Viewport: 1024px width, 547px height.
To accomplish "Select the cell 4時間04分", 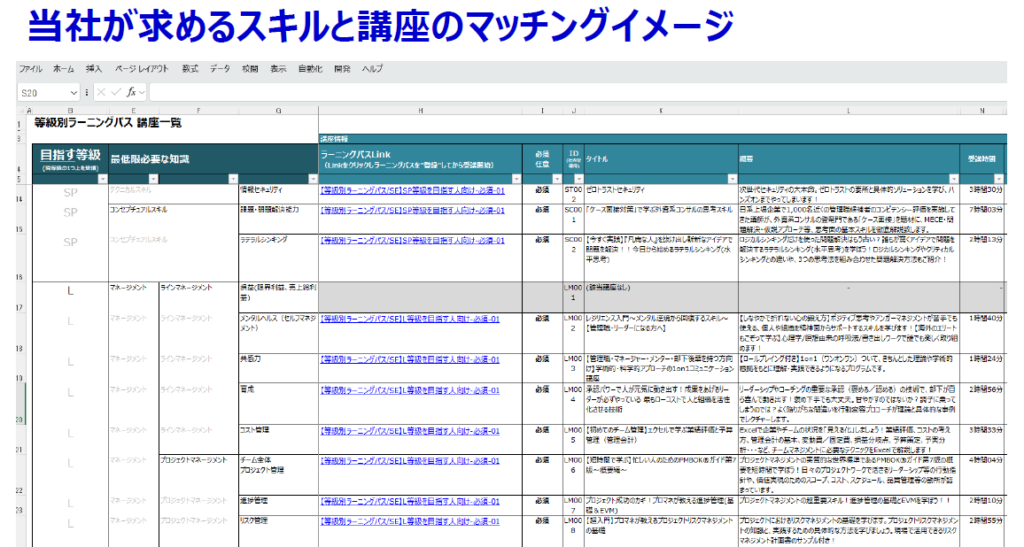I will pos(982,475).
